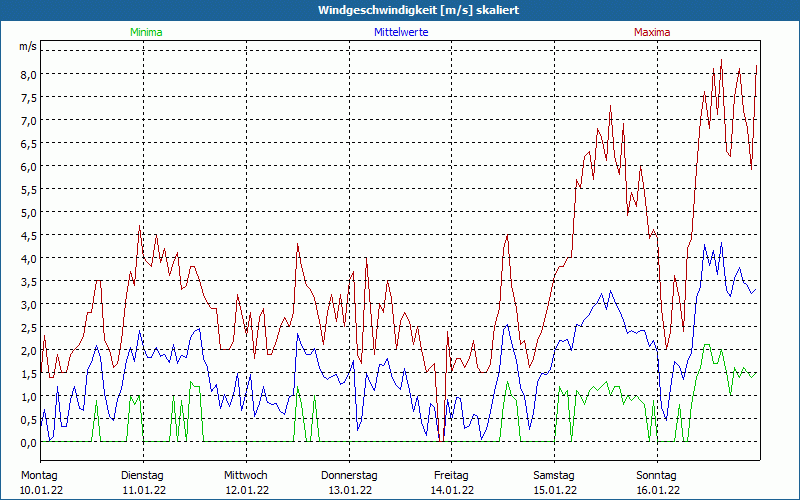The height and width of the screenshot is (500, 800).
Task: Click the 13.01.22 date label
Action: (349, 490)
